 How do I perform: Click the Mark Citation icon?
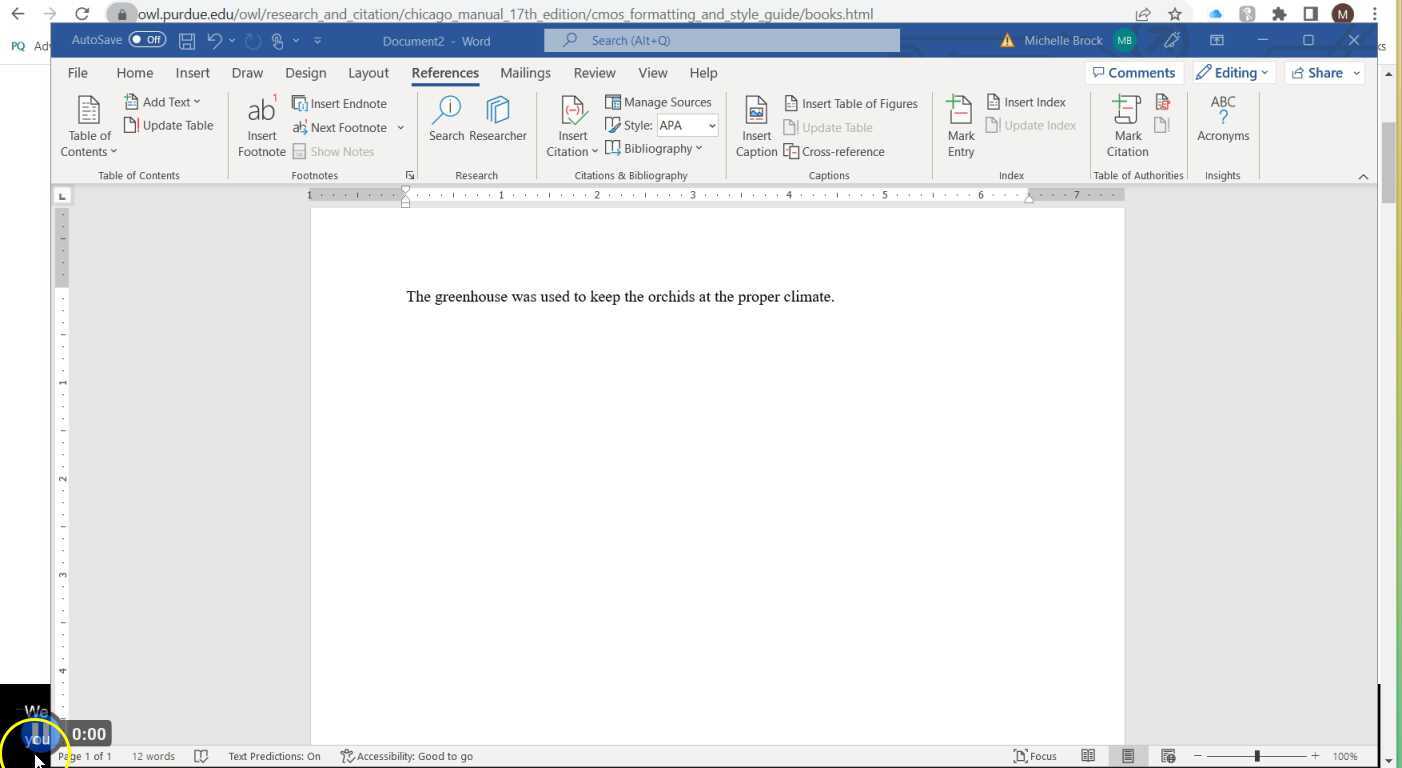[x=1127, y=124]
